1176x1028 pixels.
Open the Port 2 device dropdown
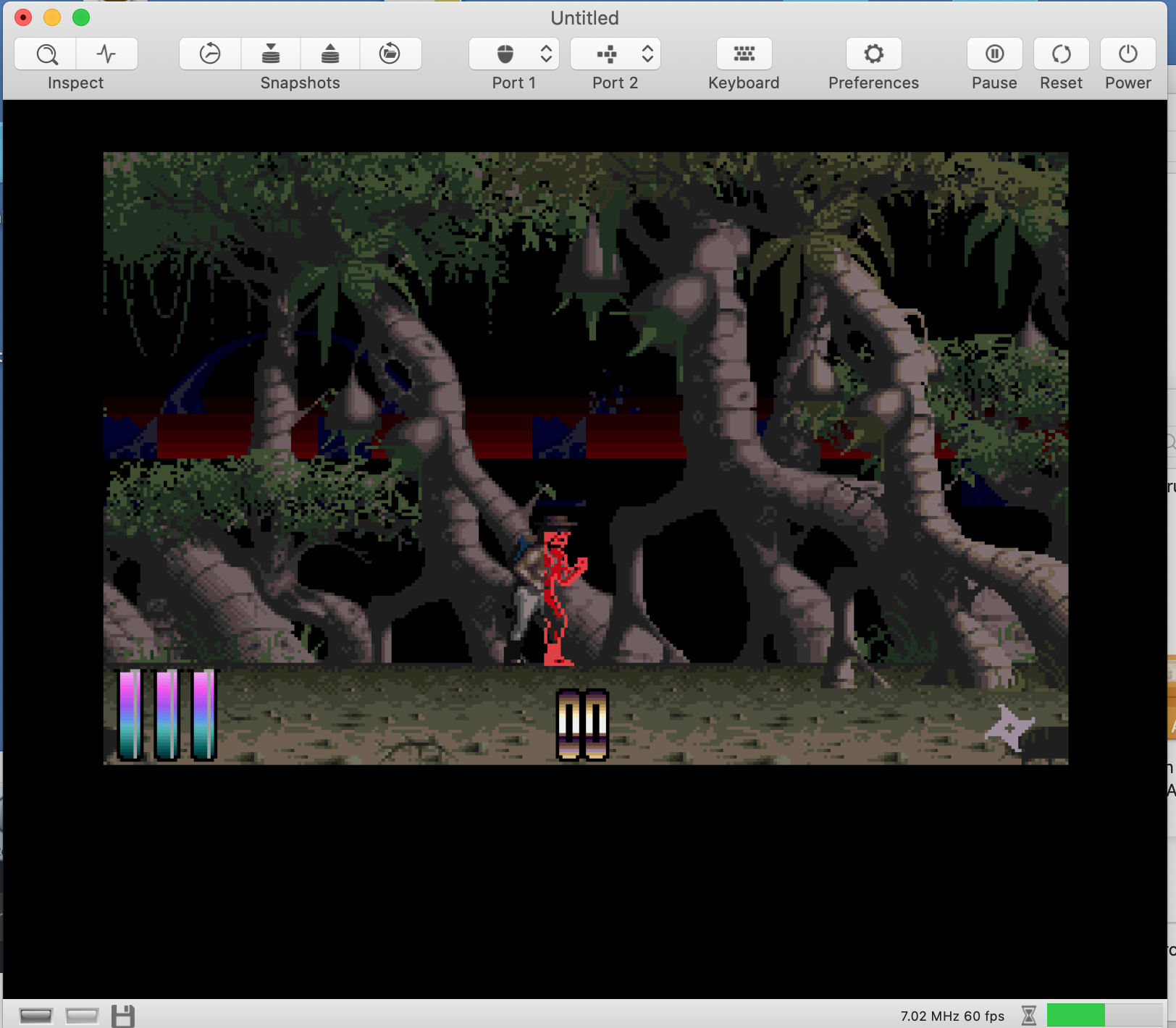coord(616,54)
